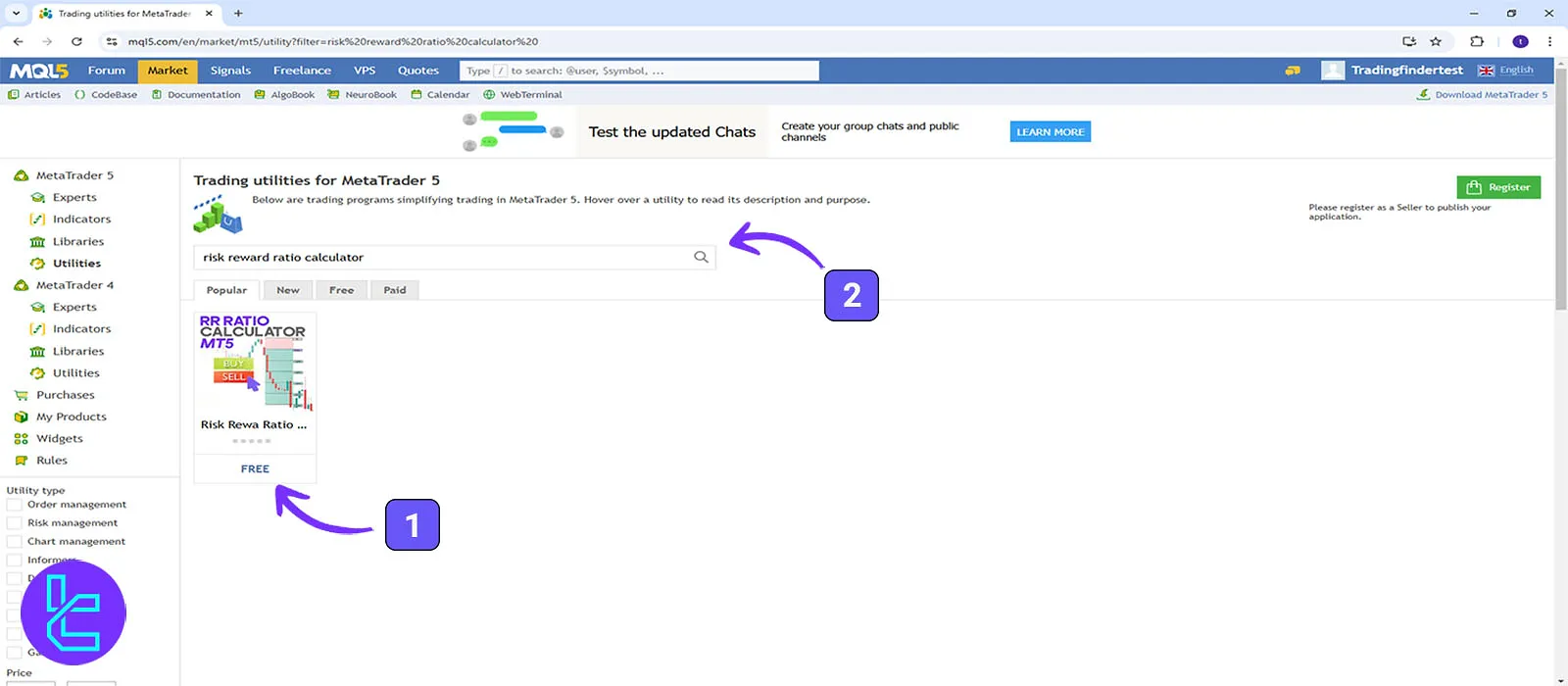1568x686 pixels.
Task: Open the browser extensions puzzle icon
Action: (x=1477, y=41)
